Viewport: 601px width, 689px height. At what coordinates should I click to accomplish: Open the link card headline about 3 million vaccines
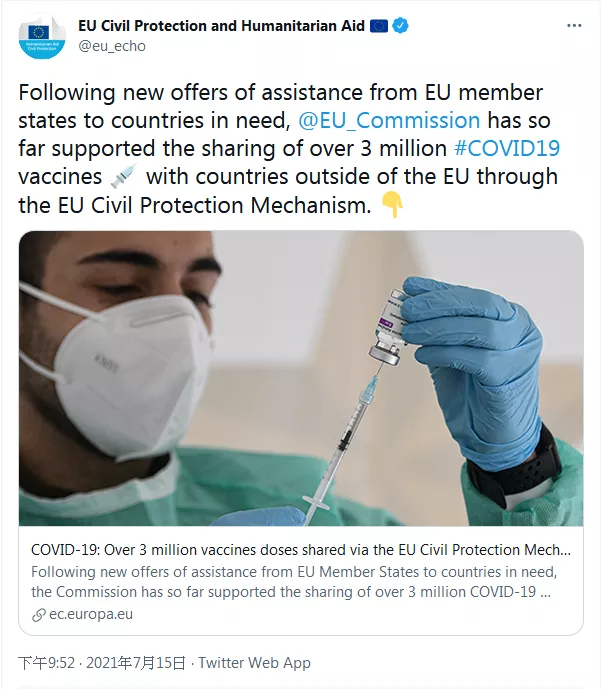pos(301,550)
